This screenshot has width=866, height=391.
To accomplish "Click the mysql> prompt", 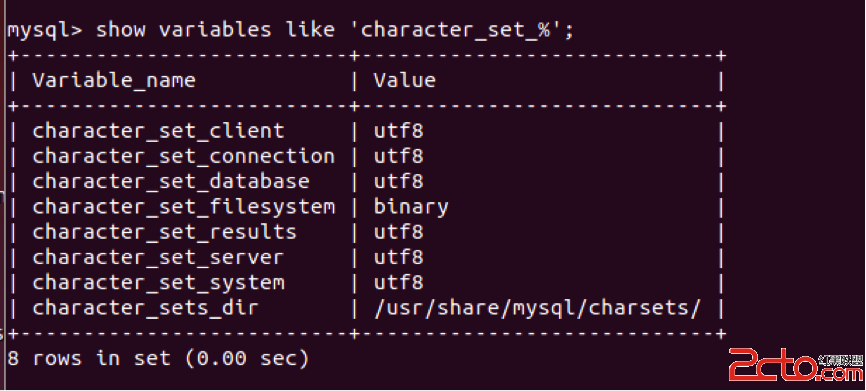I will [x=44, y=31].
